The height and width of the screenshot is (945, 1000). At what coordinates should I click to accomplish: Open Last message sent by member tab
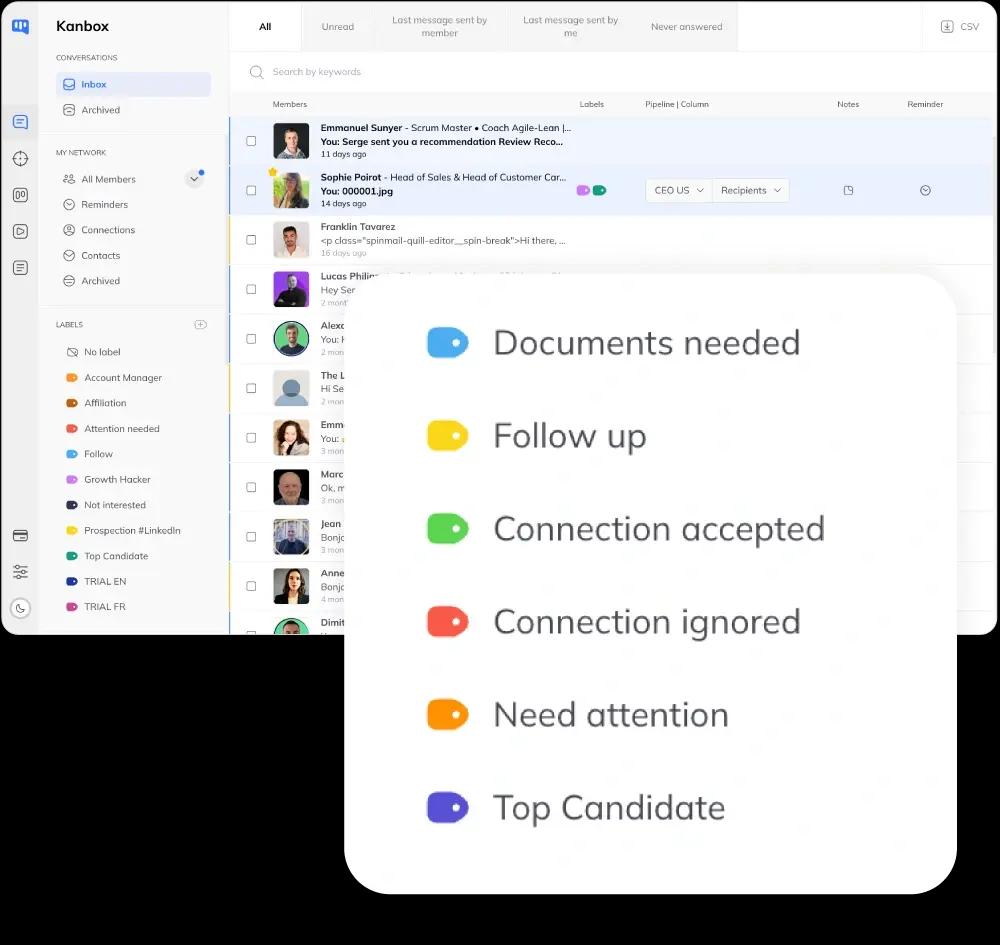(439, 27)
